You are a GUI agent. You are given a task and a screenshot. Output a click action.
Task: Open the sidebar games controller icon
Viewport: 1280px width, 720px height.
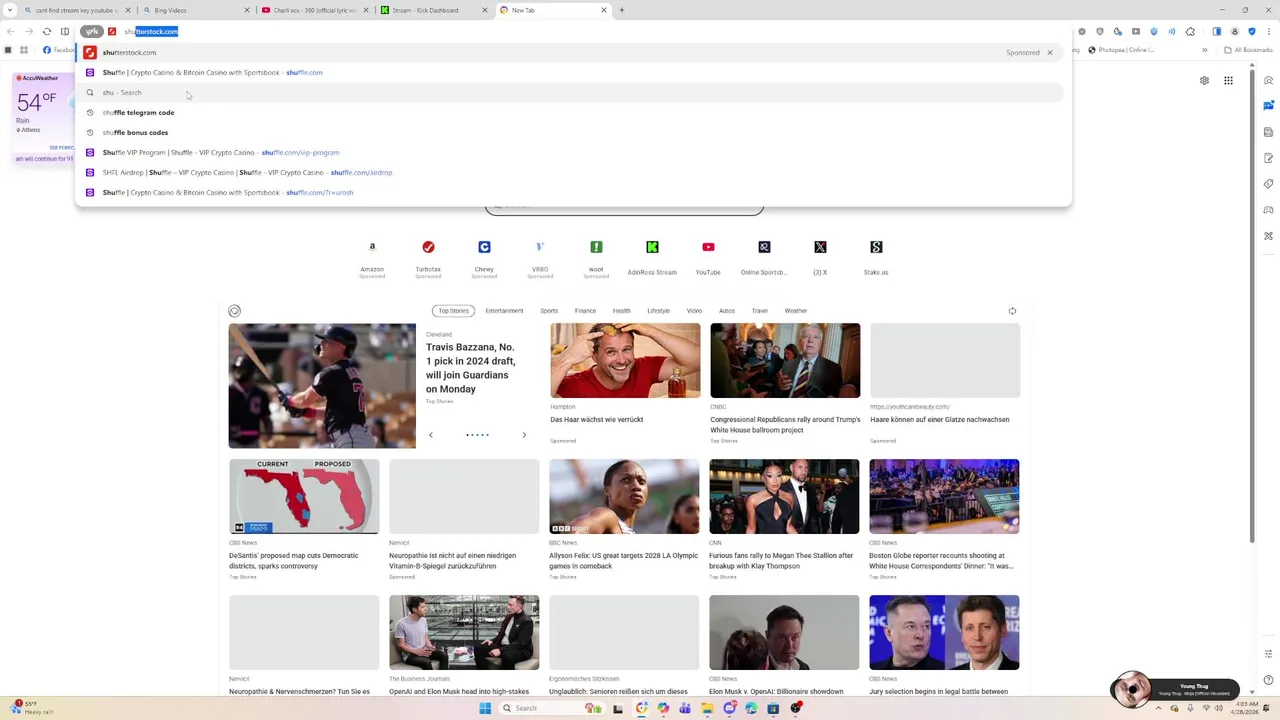1268,210
